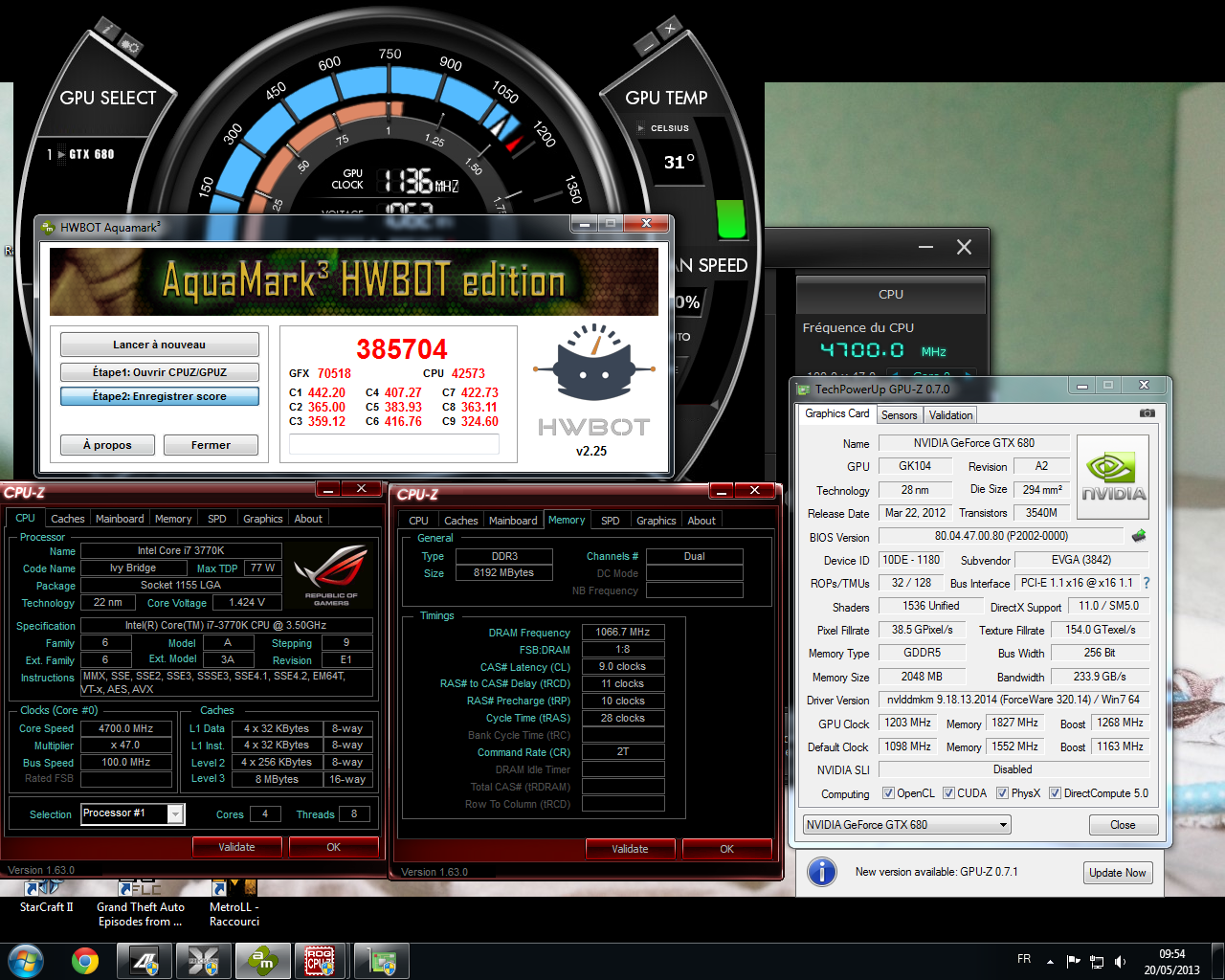Open Precision X settings gear icon
The height and width of the screenshot is (980, 1225).
point(130,47)
